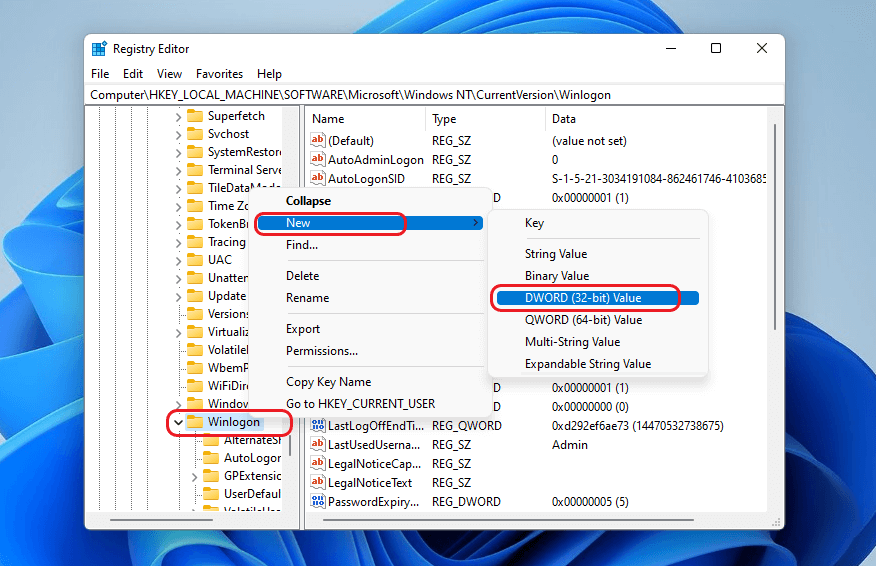Click the (Default) value icon
Image resolution: width=876 pixels, height=566 pixels.
point(317,140)
